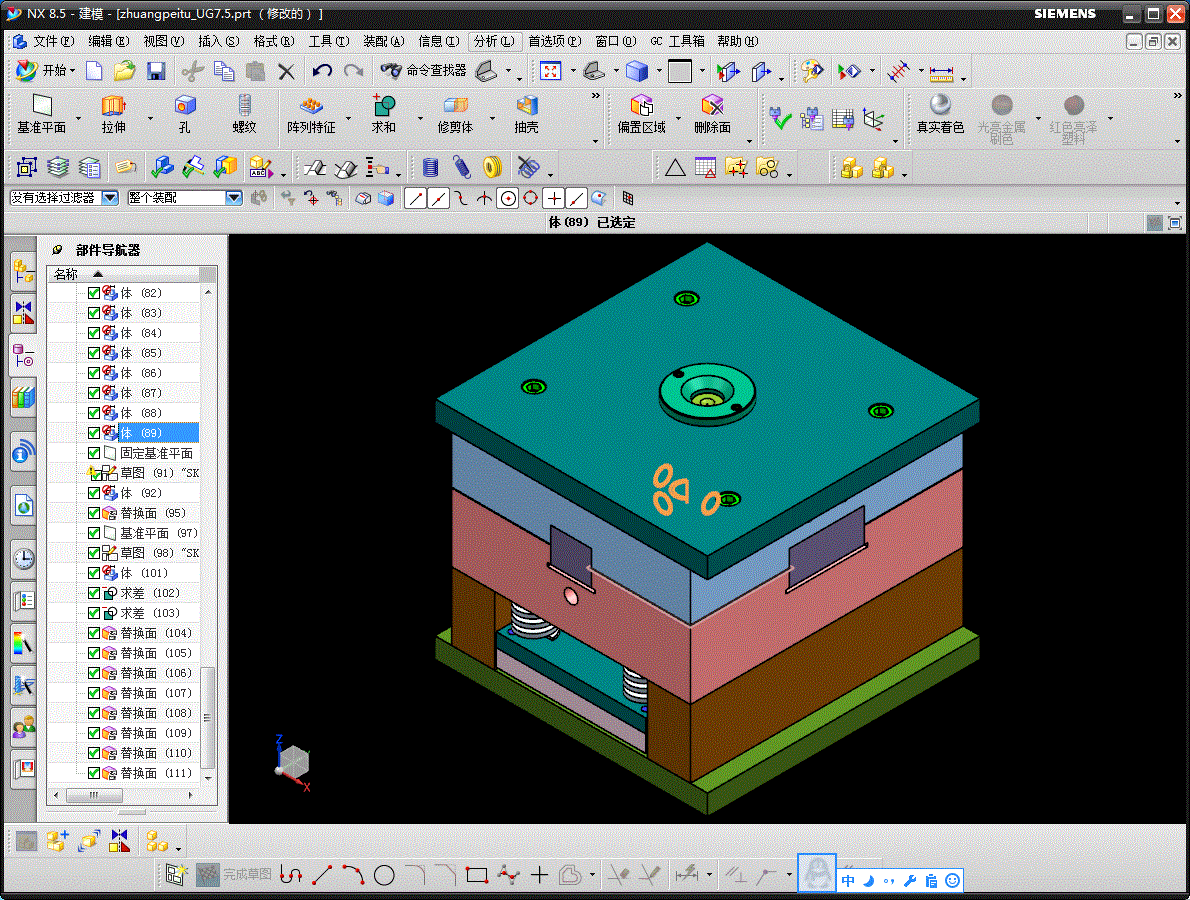Click the fit view icon

[550, 71]
